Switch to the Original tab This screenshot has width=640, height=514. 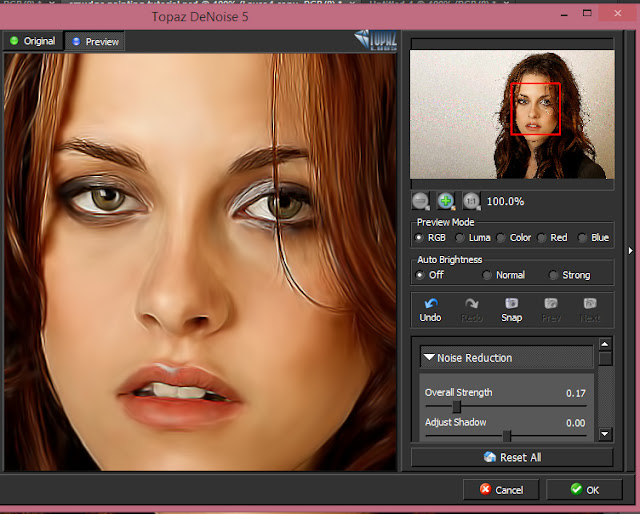33,41
